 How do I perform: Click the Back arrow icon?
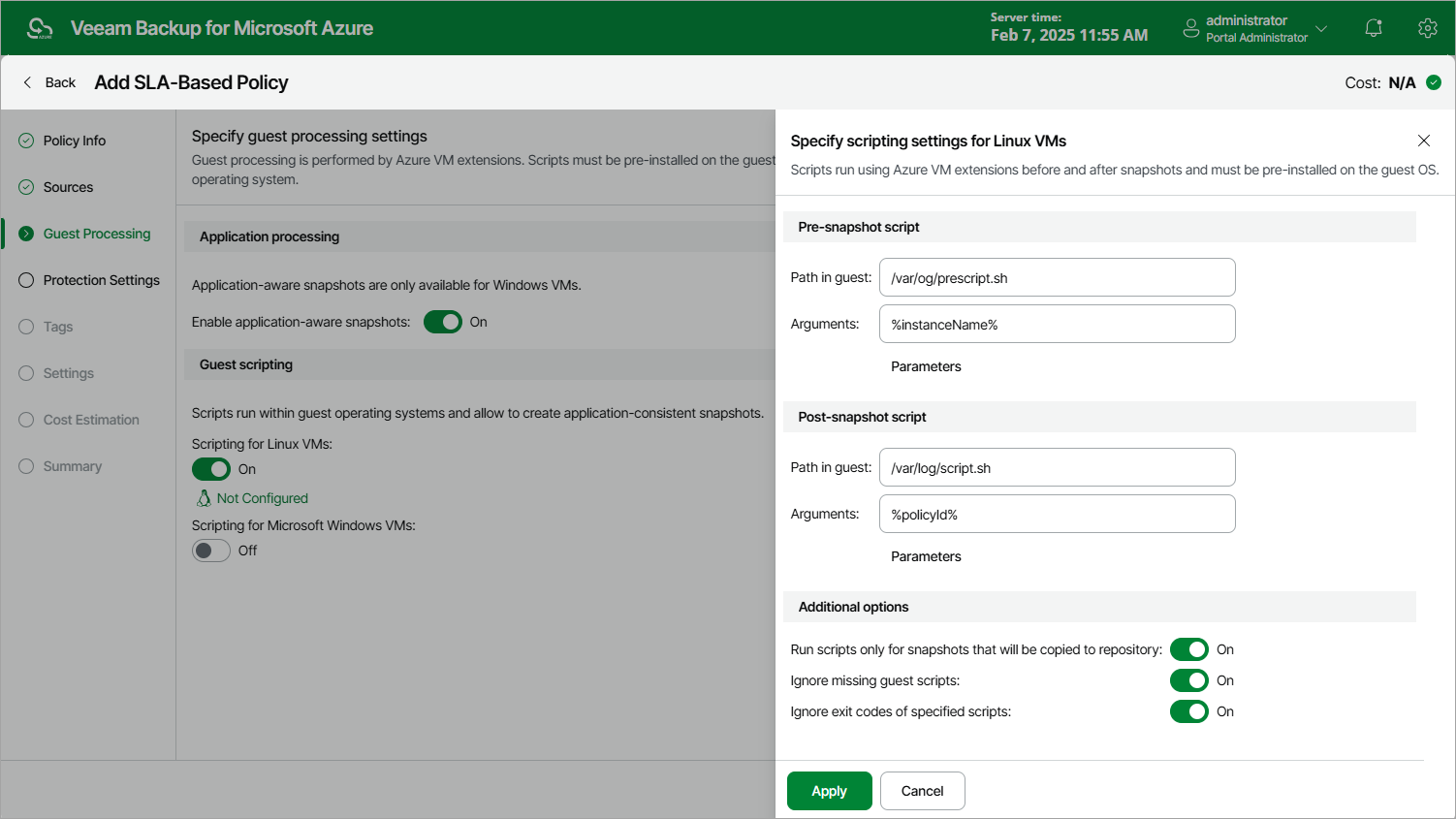pos(27,82)
